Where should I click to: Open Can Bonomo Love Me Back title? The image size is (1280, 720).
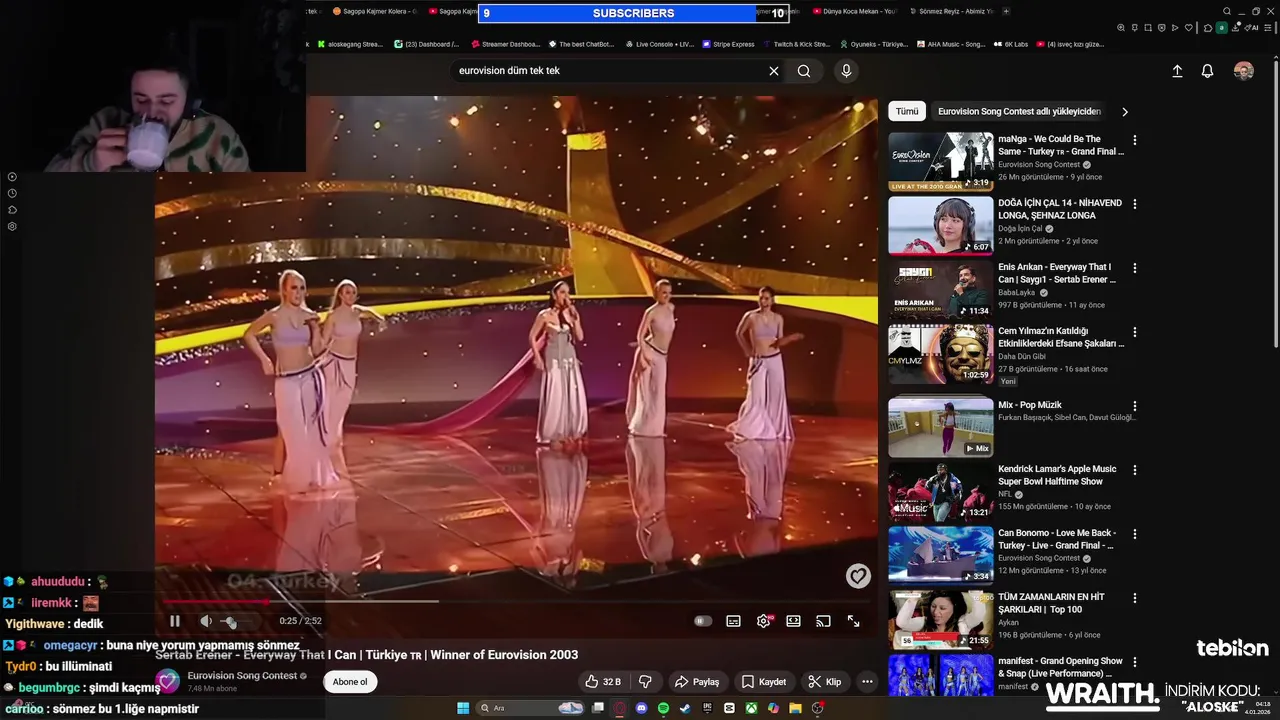click(x=1057, y=539)
